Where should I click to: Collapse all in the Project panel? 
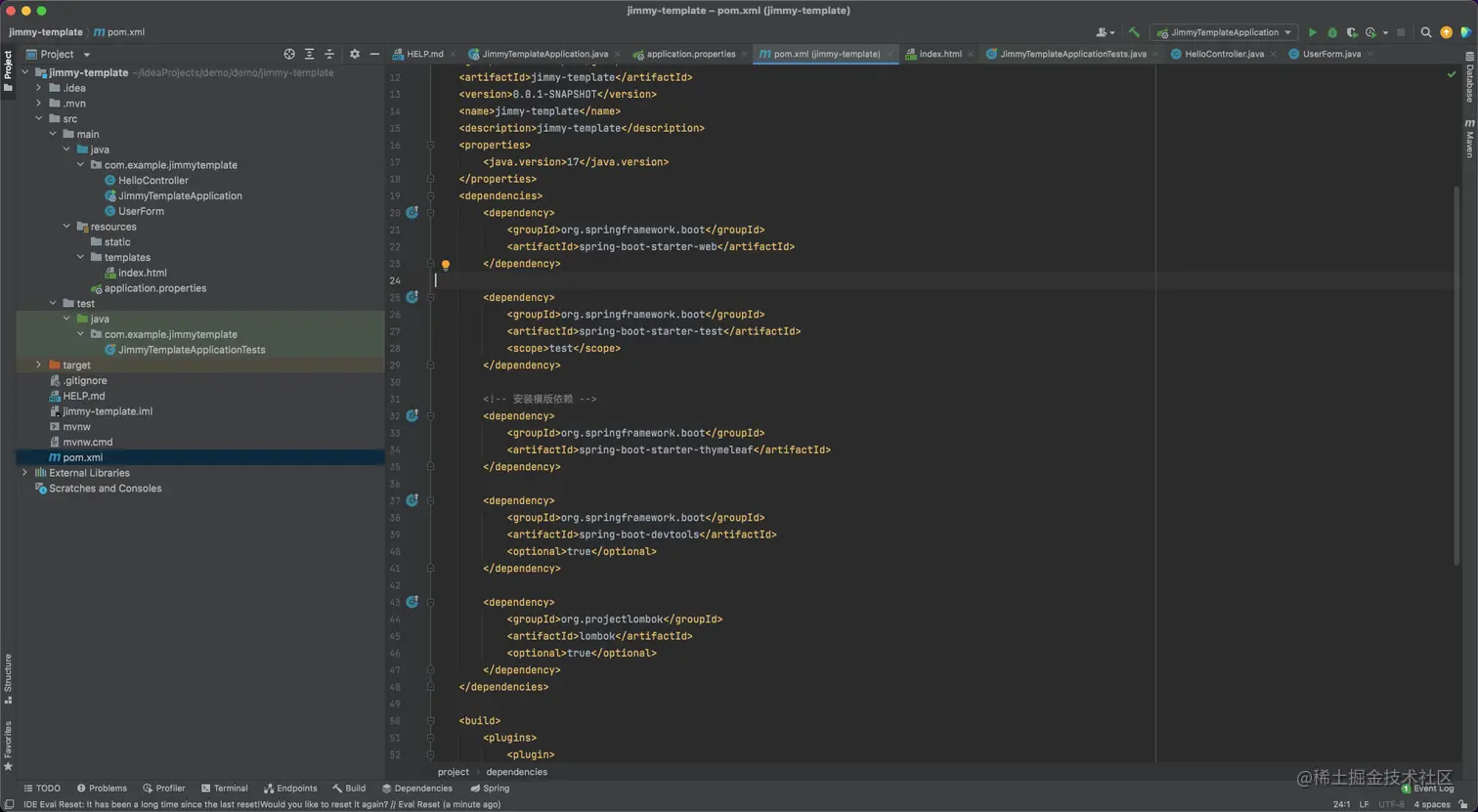pos(329,55)
